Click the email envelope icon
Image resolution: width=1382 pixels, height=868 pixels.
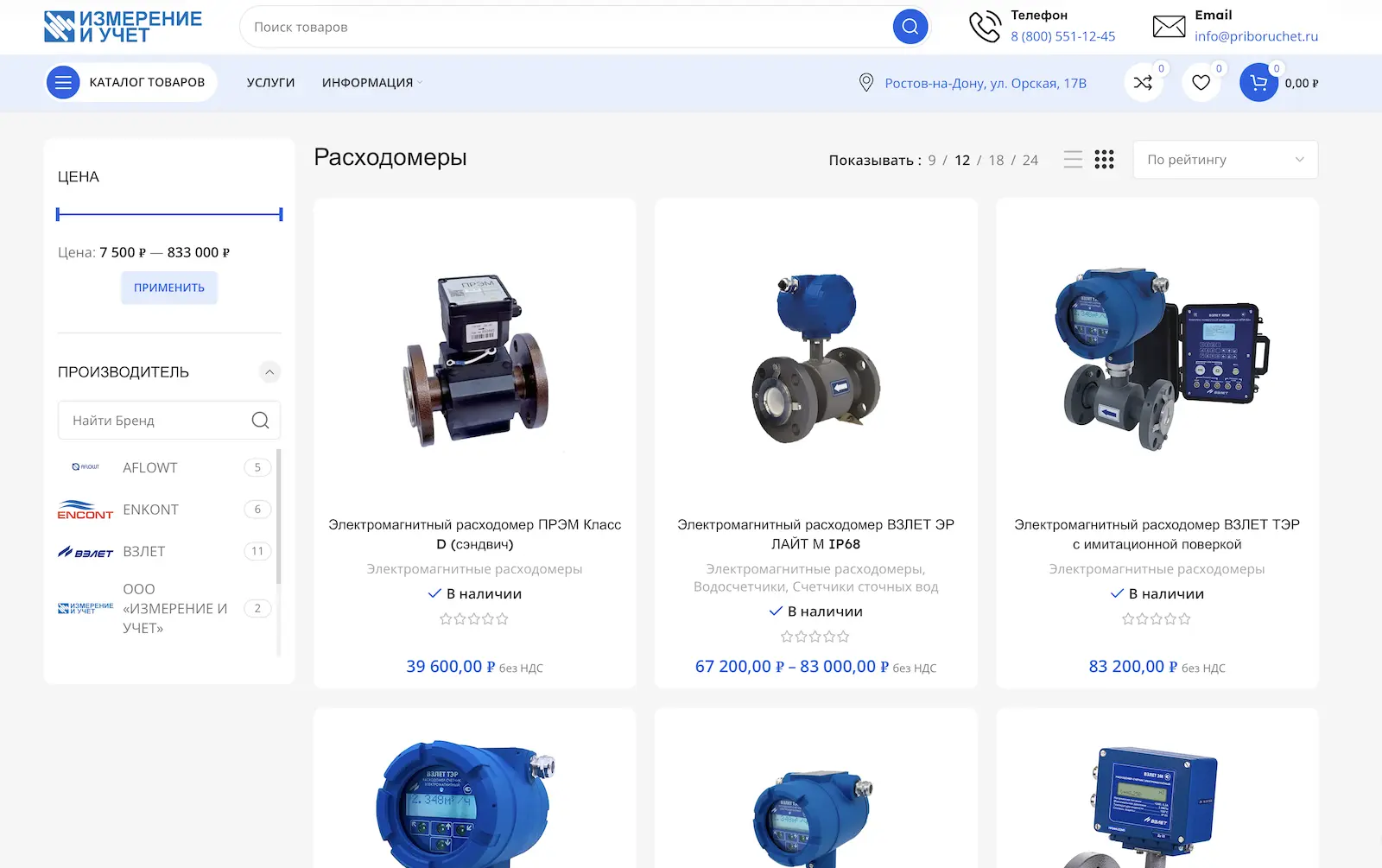(x=1169, y=27)
